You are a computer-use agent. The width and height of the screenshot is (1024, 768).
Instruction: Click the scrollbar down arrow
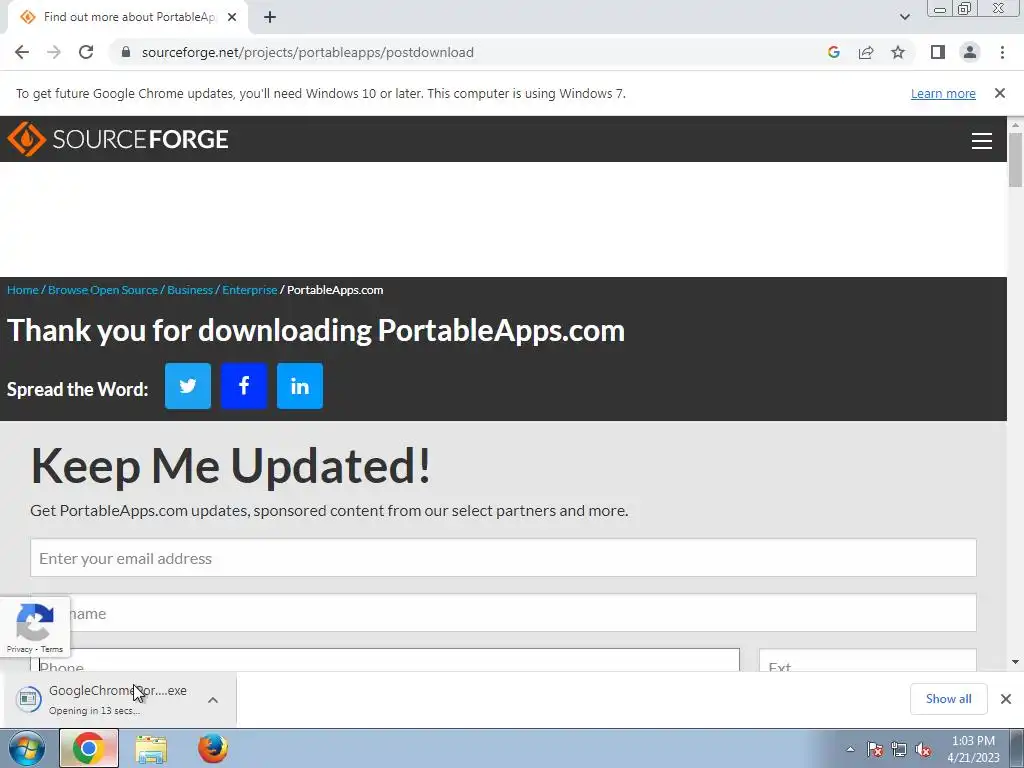pos(1015,662)
